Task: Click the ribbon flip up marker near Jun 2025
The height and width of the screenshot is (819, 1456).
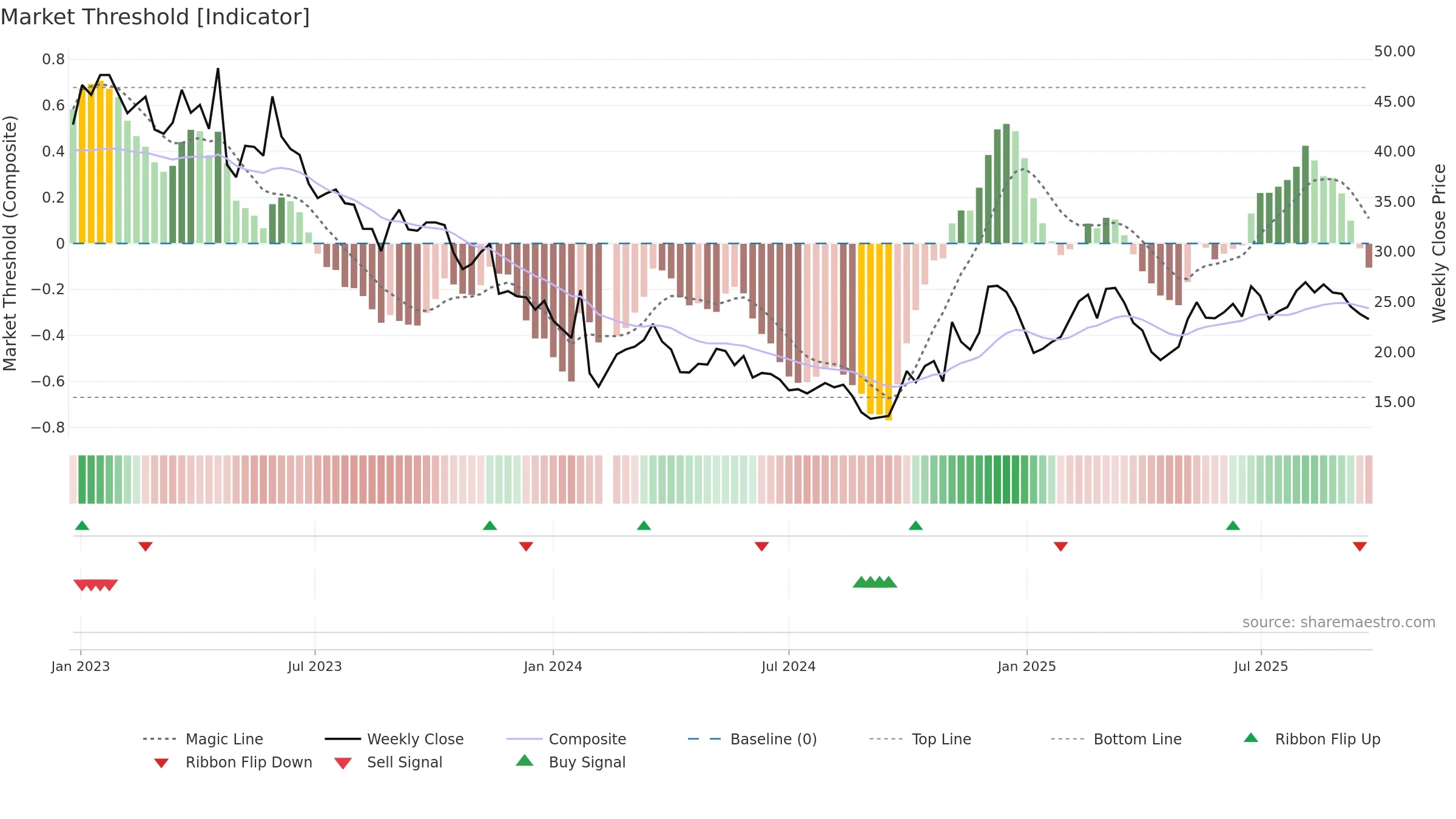Action: [x=1233, y=525]
